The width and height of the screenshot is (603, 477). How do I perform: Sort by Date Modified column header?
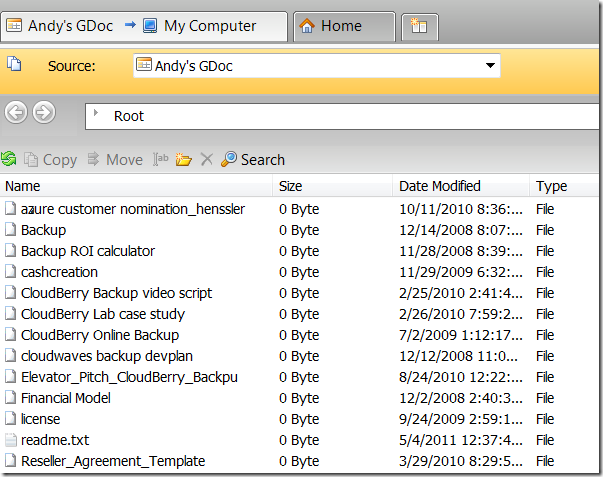(439, 186)
